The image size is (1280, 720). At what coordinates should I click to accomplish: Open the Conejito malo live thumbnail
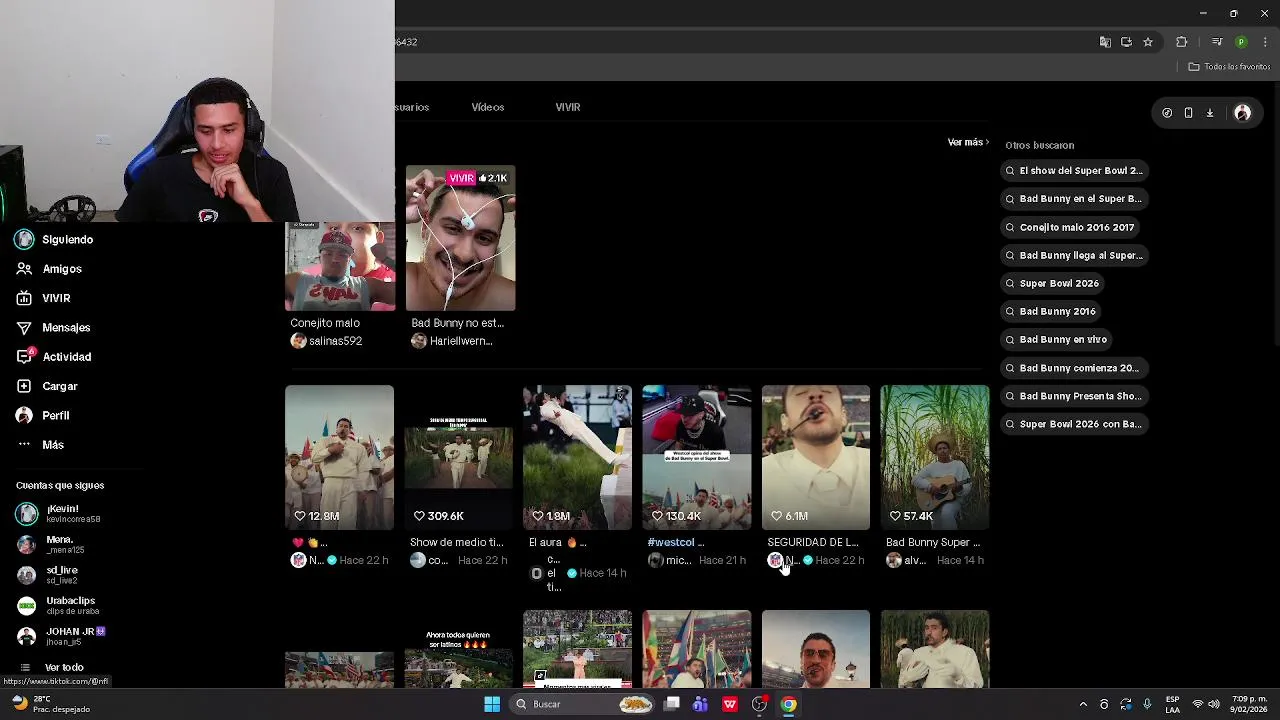[340, 266]
